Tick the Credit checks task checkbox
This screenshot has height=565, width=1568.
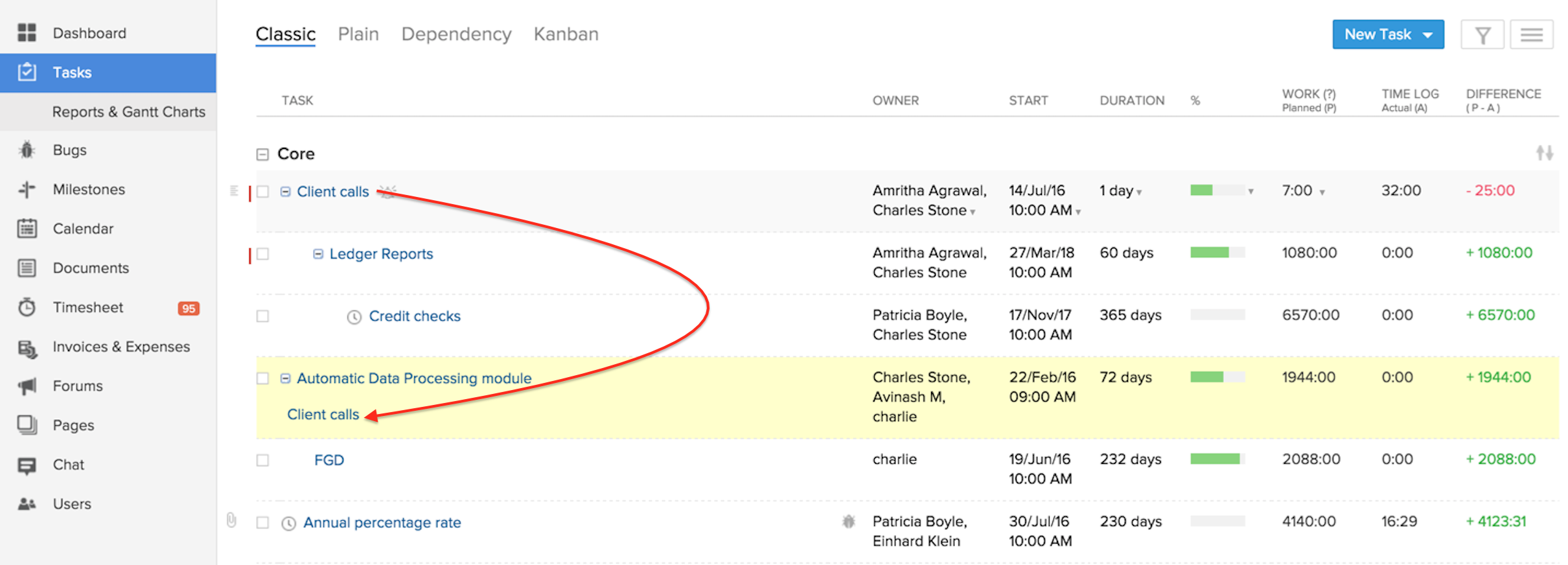click(x=262, y=316)
